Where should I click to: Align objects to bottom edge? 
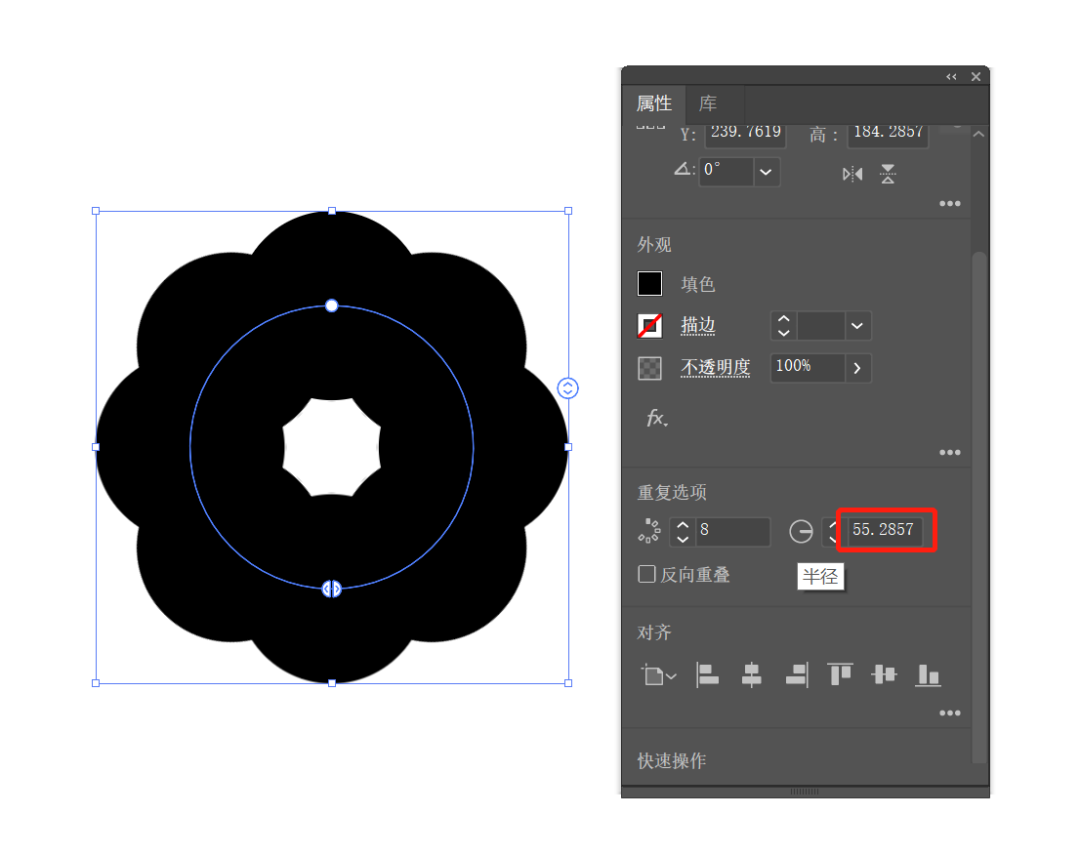tap(928, 675)
